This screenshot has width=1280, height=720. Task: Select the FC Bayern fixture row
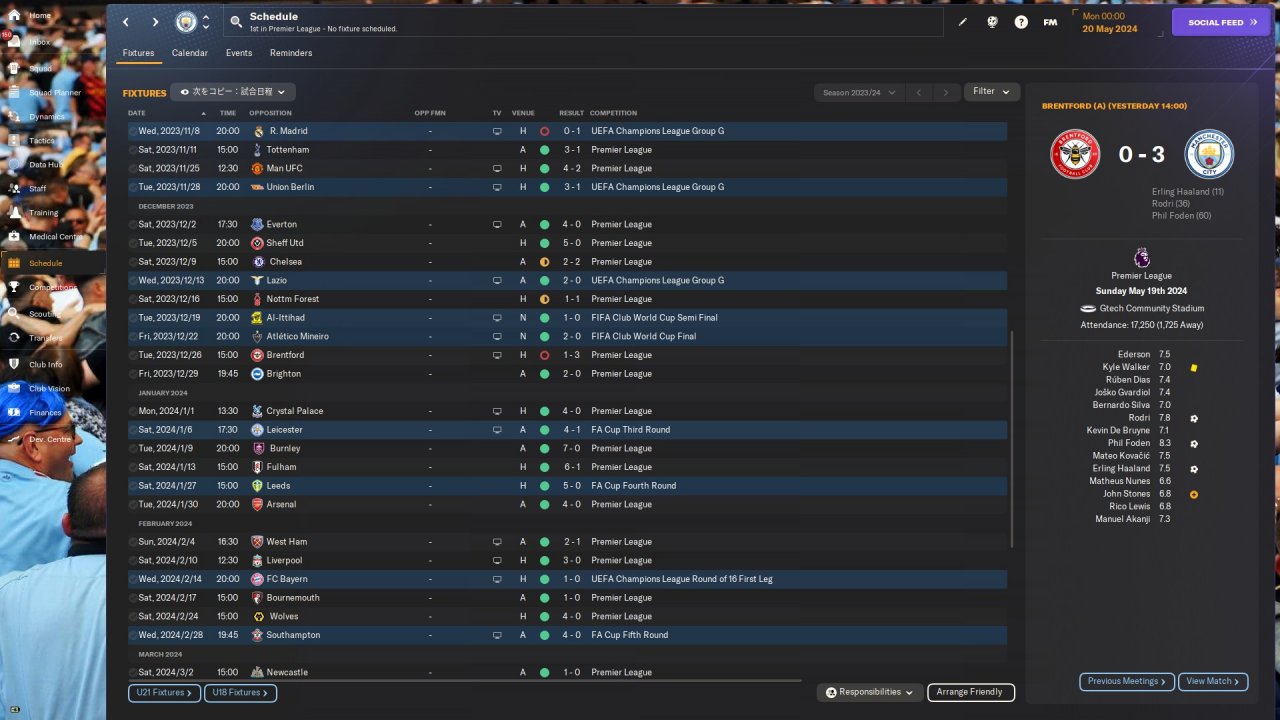pos(567,579)
